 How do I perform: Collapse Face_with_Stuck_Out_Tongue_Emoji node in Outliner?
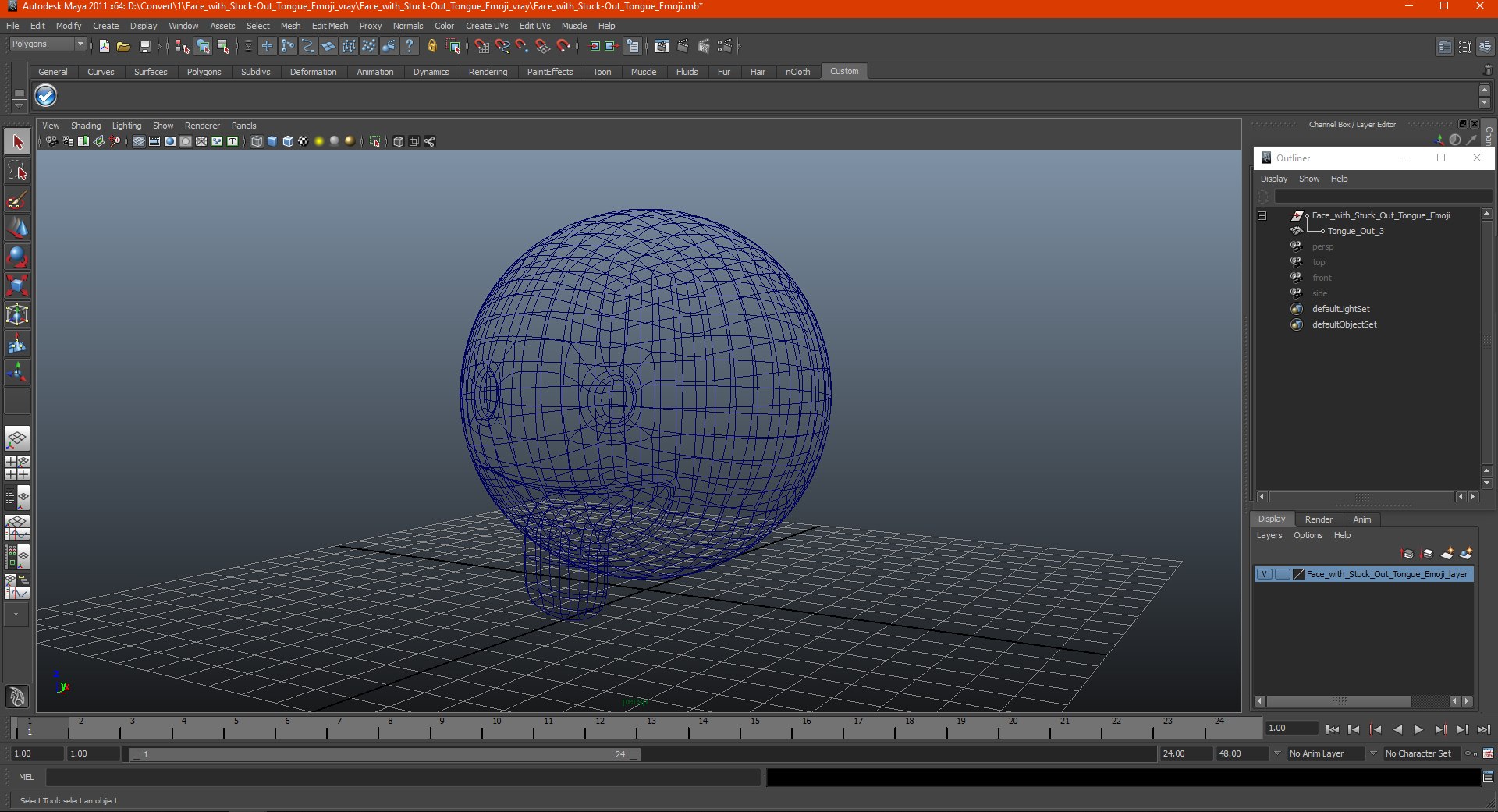1262,216
